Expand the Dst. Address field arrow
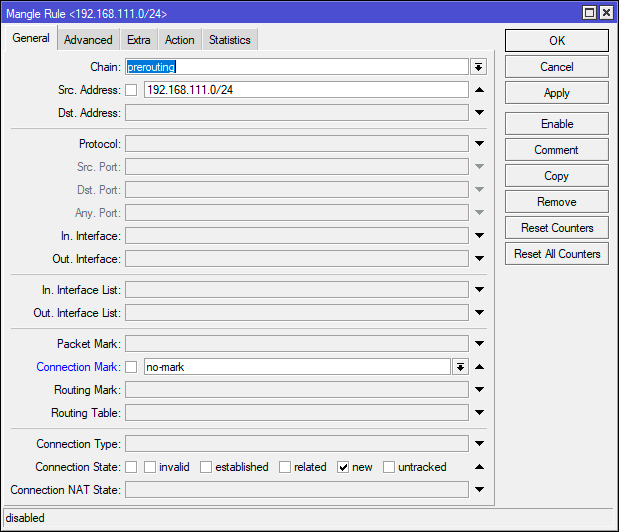Screen dimensions: 619x532 [x=479, y=113]
